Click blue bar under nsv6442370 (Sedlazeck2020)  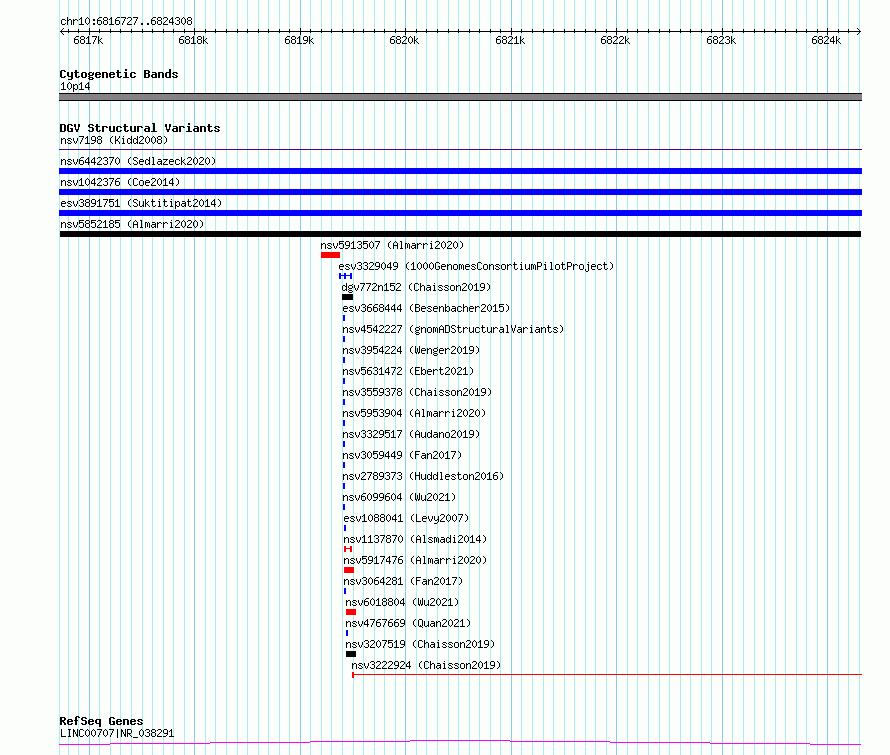pyautogui.click(x=460, y=171)
